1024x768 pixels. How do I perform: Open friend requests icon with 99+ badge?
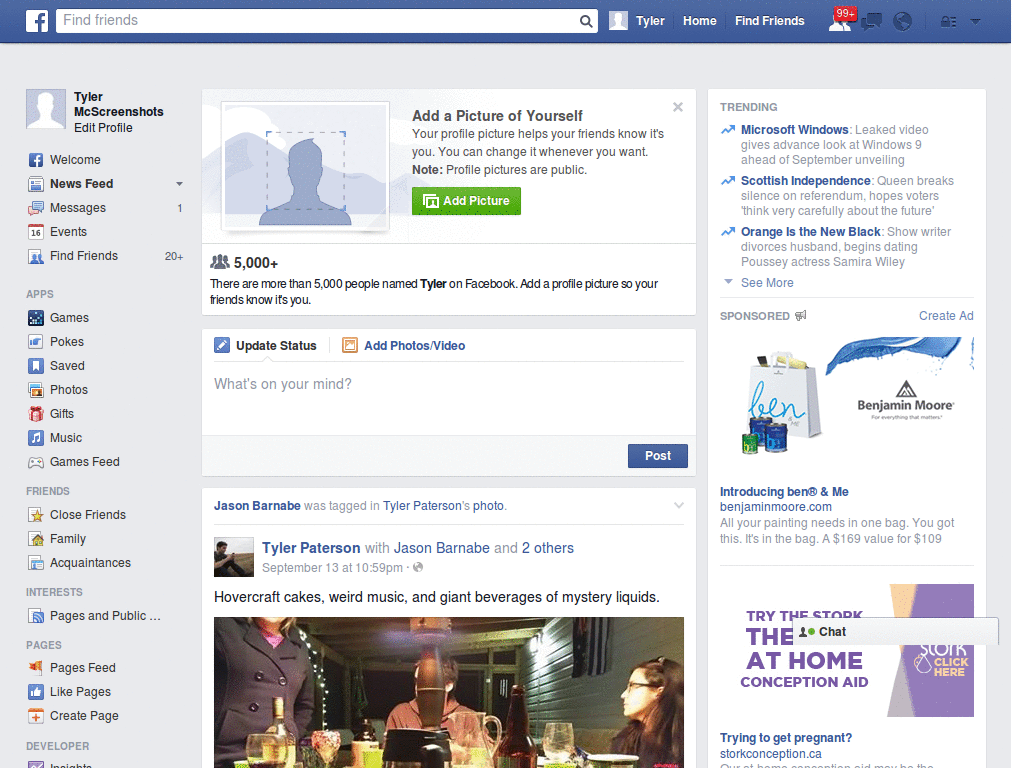pos(840,21)
